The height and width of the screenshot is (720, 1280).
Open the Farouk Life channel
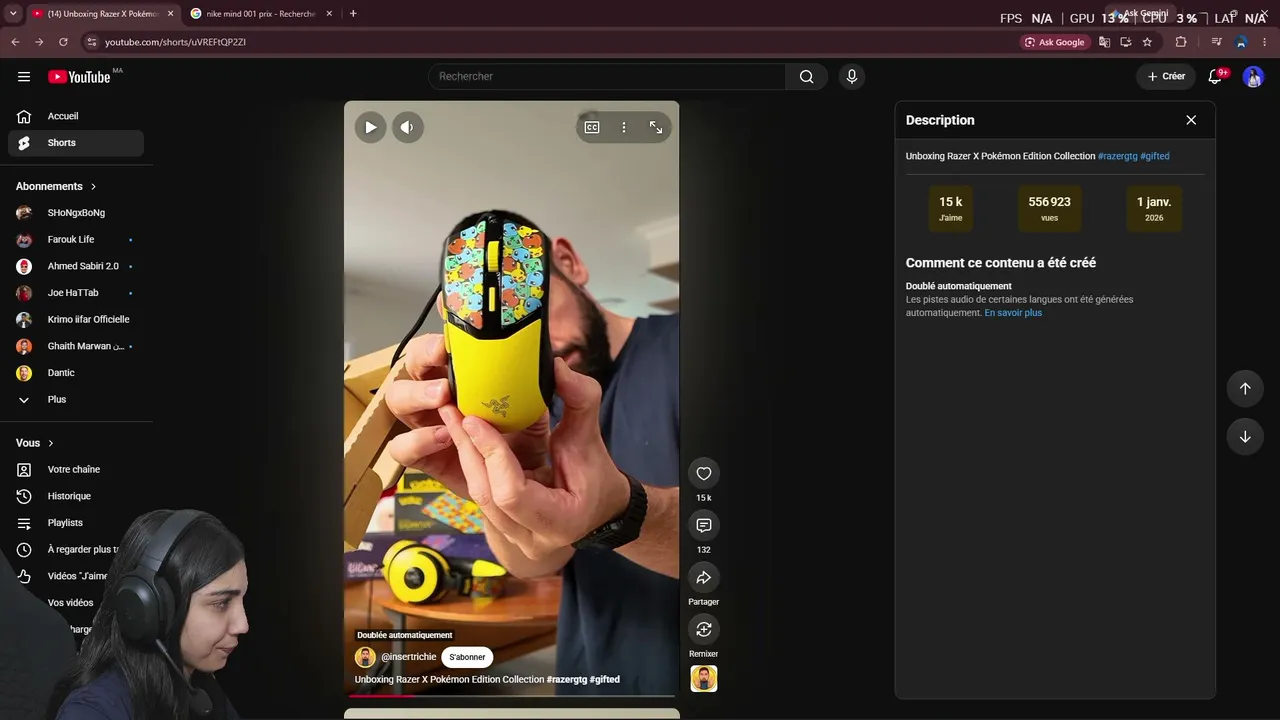coord(76,240)
